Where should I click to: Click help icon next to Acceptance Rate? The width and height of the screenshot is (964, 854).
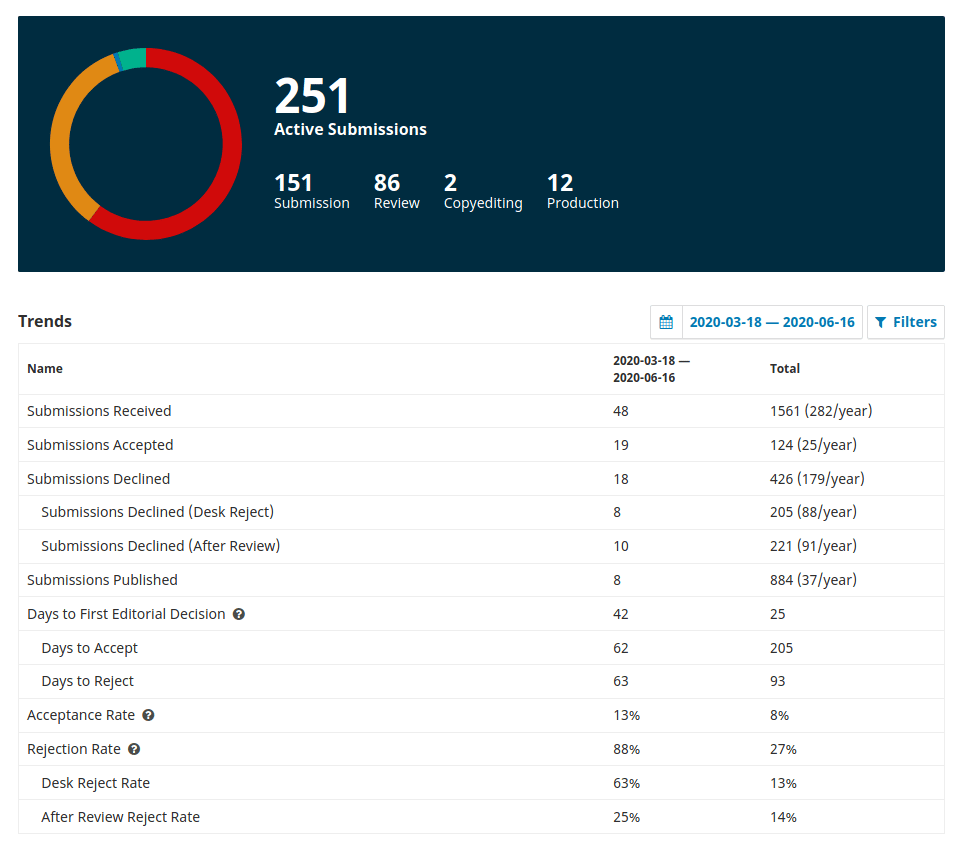[x=148, y=715]
